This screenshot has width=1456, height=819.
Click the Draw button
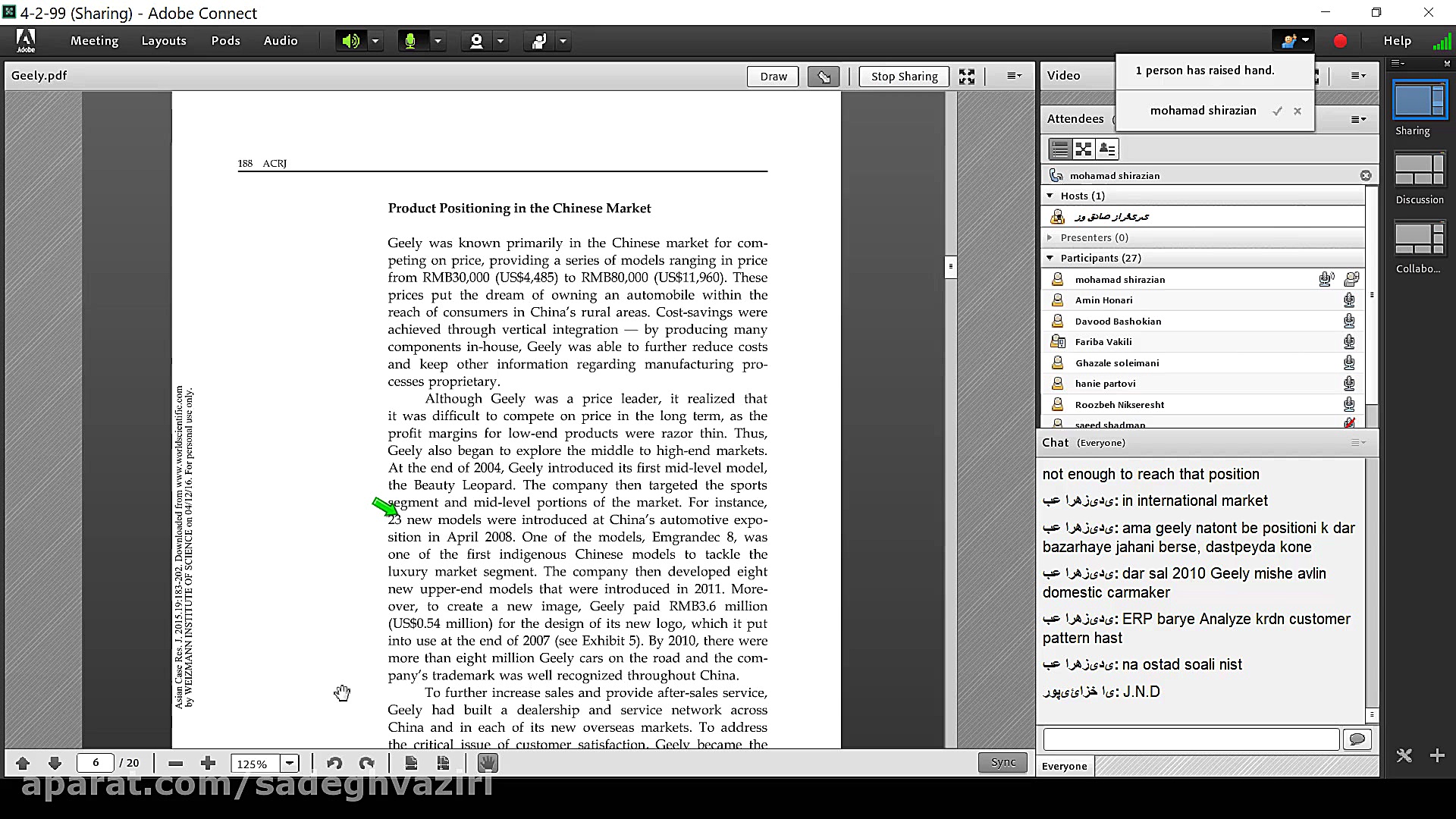point(773,76)
